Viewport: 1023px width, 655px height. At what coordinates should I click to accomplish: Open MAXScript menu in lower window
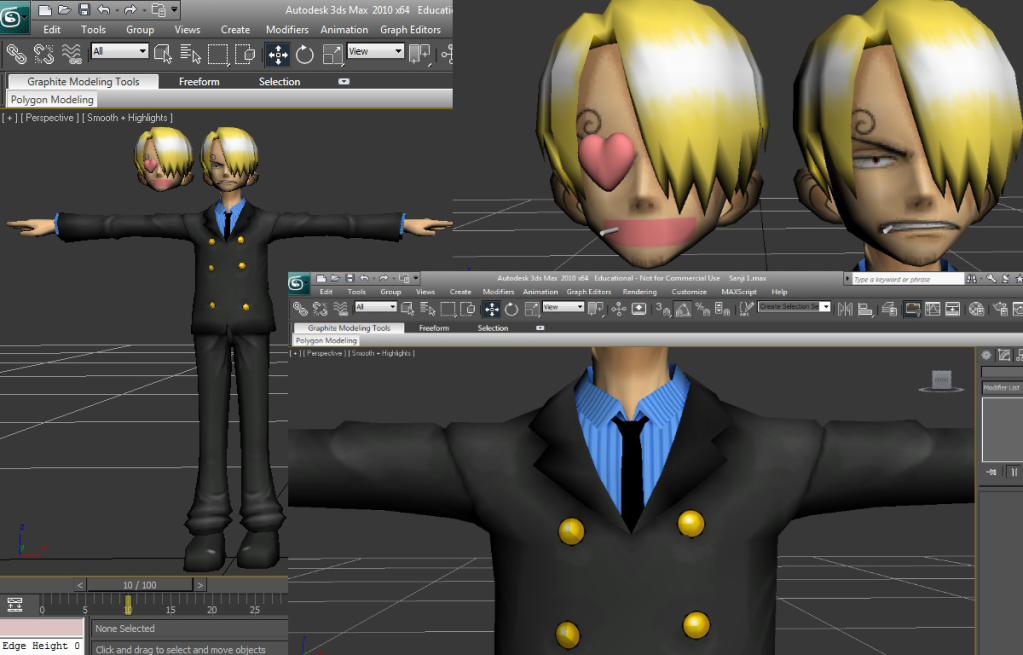[739, 292]
